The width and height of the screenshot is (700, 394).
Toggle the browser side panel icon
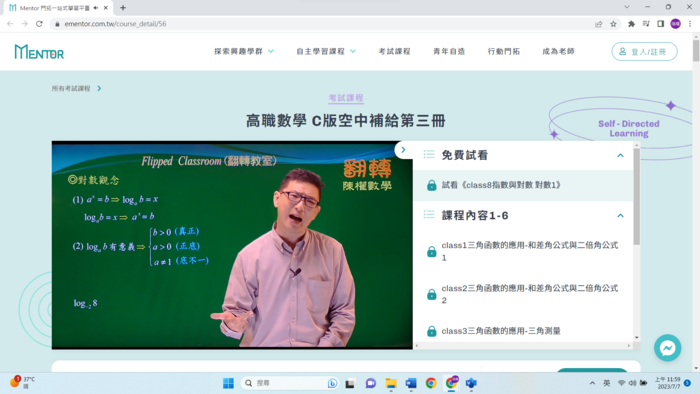pyautogui.click(x=661, y=24)
